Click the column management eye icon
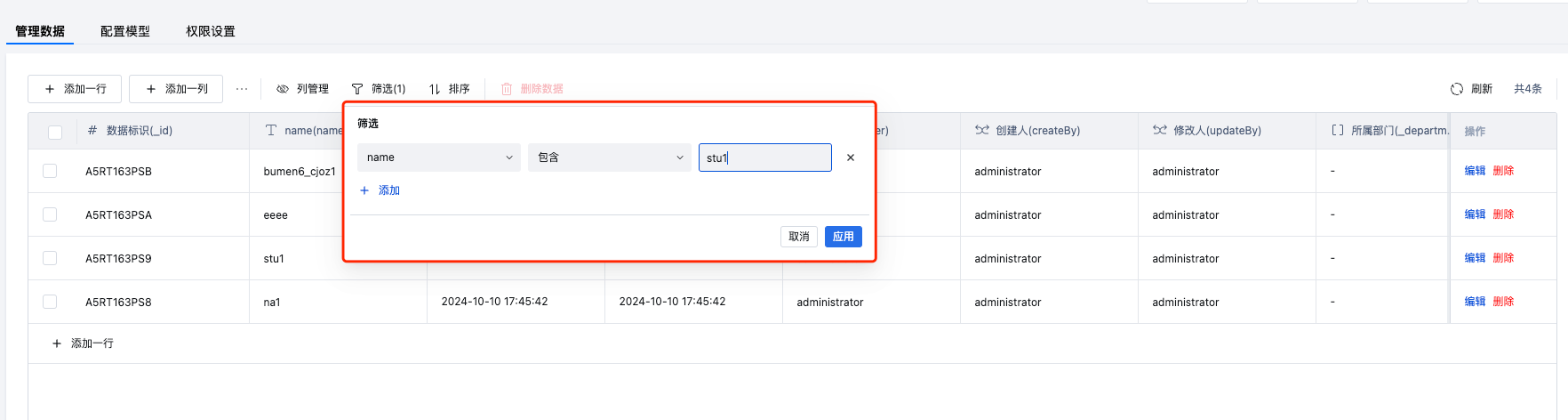Screen dimensions: 1568x420 pyautogui.click(x=283, y=89)
